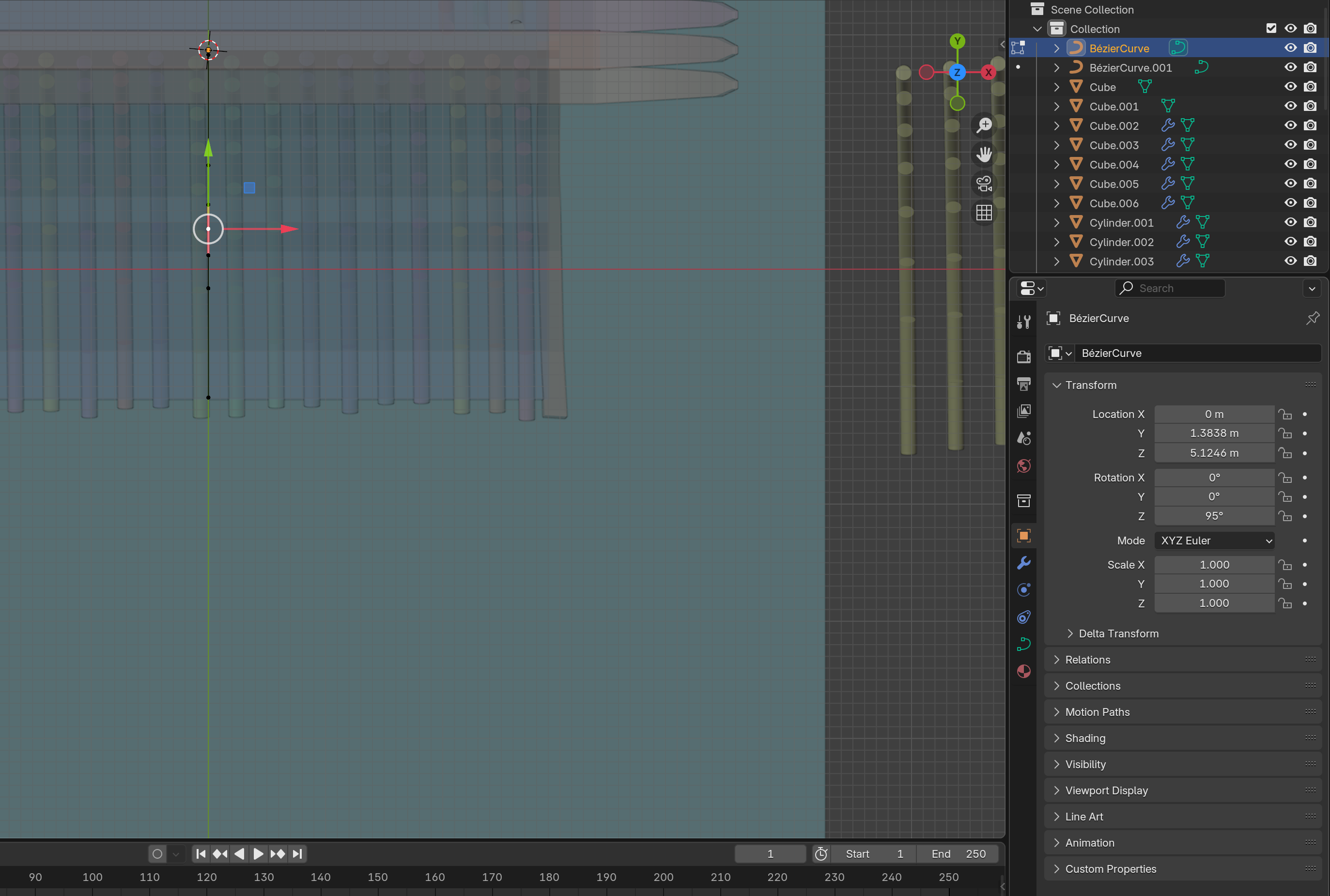Toggle Rotation Z lock icon
Image resolution: width=1330 pixels, height=896 pixels.
point(1285,516)
